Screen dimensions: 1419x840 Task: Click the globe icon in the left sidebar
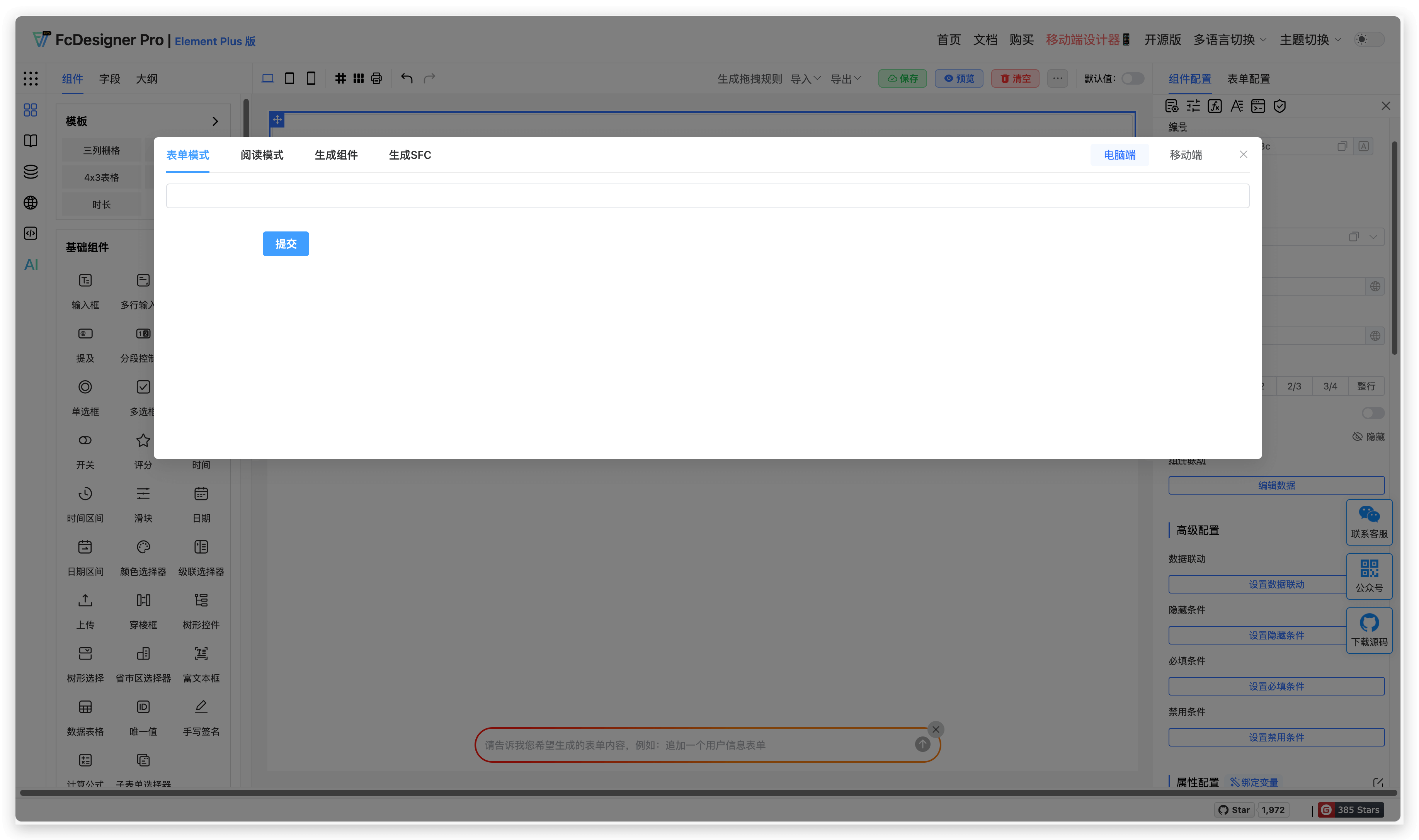31,202
